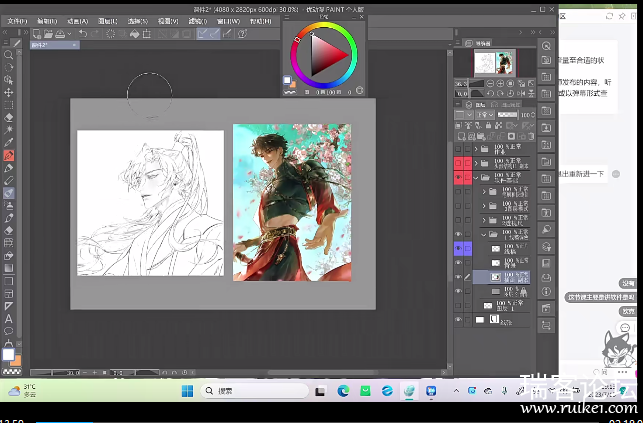The width and height of the screenshot is (643, 423).
Task: Open the 窗口(W) menu
Action: pos(230,21)
